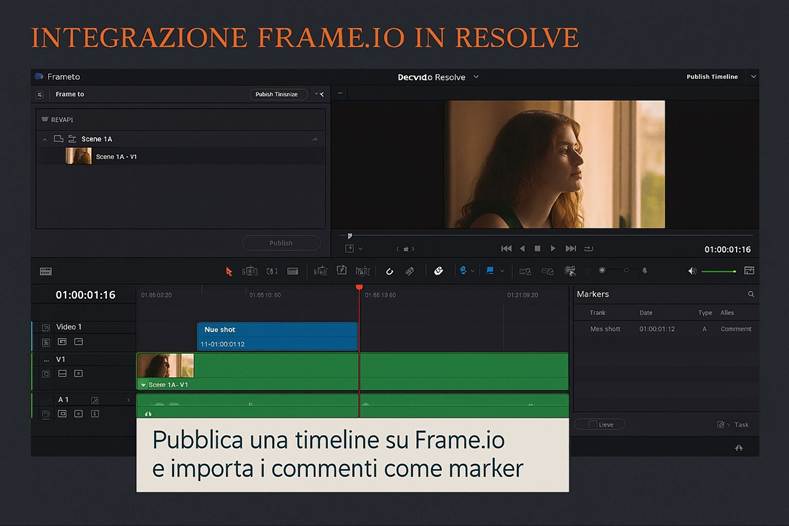
Task: Click the blue flag icon
Action: [x=490, y=270]
